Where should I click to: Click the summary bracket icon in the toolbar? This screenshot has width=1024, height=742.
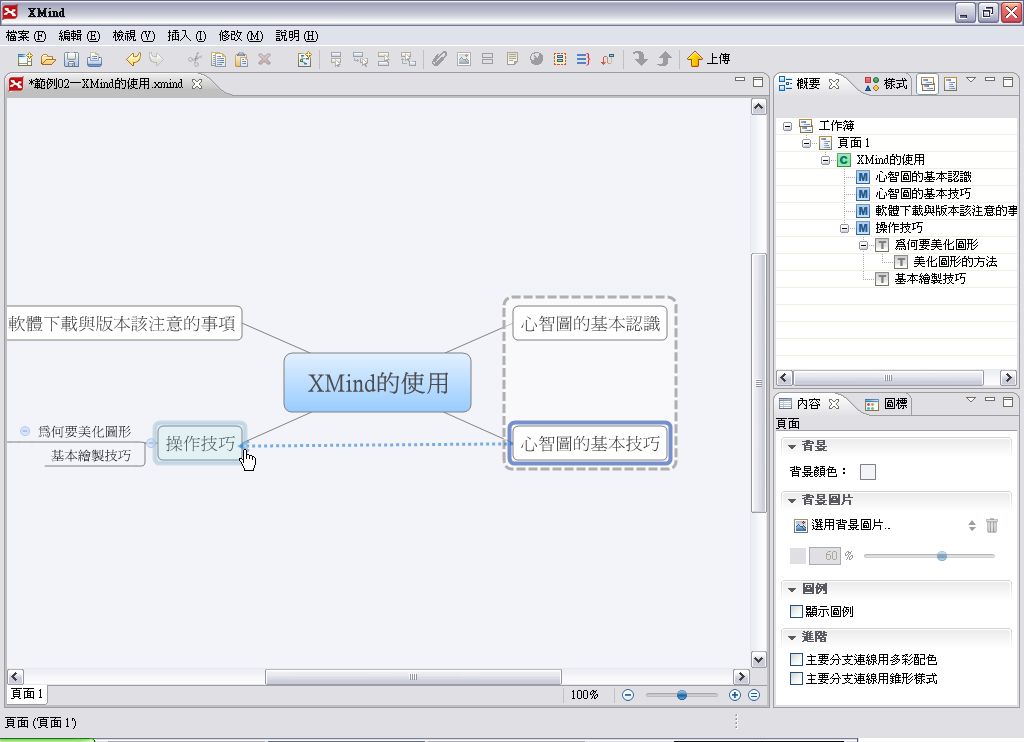[583, 59]
